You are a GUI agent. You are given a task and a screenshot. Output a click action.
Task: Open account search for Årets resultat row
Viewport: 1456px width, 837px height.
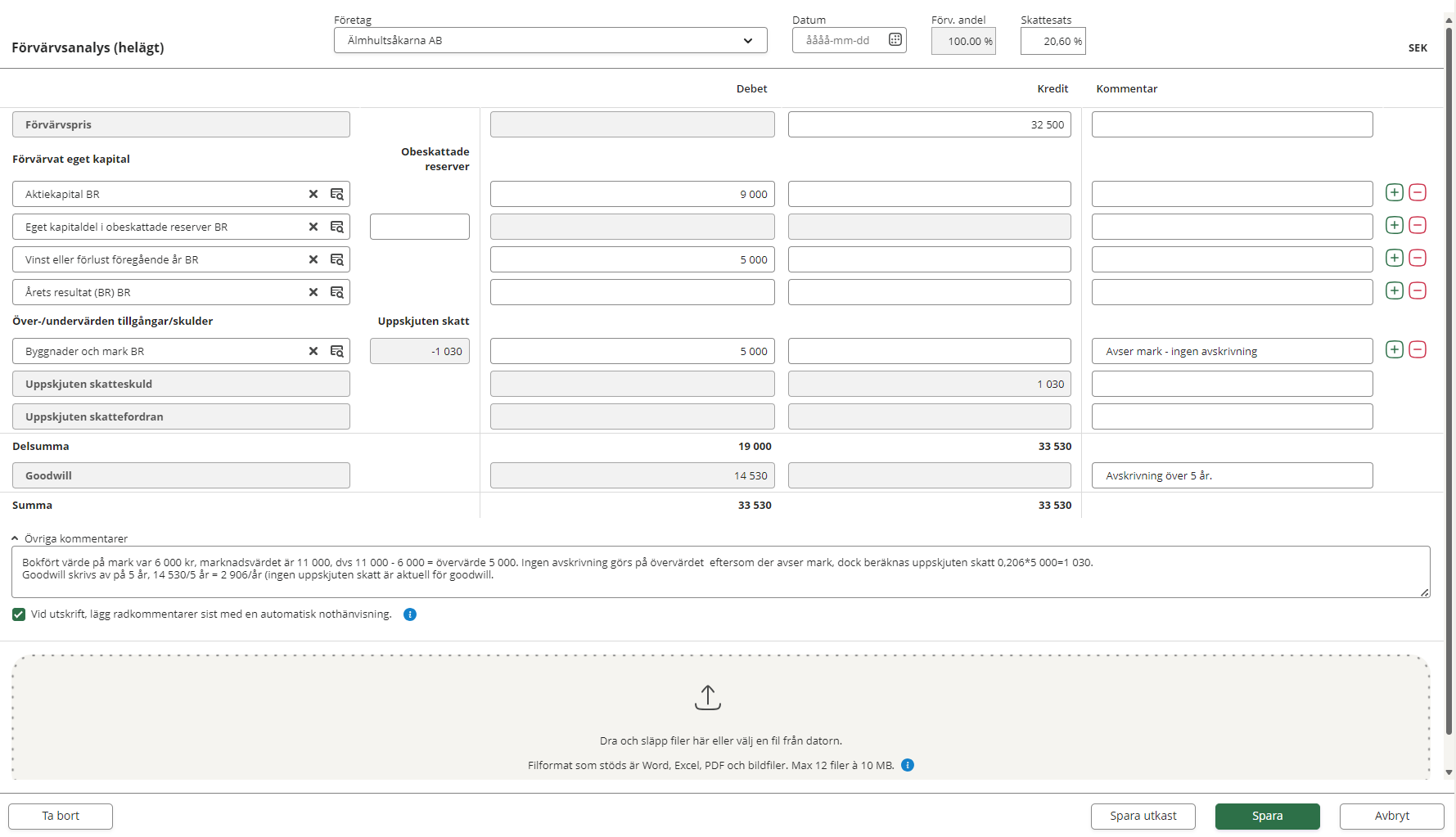336,292
